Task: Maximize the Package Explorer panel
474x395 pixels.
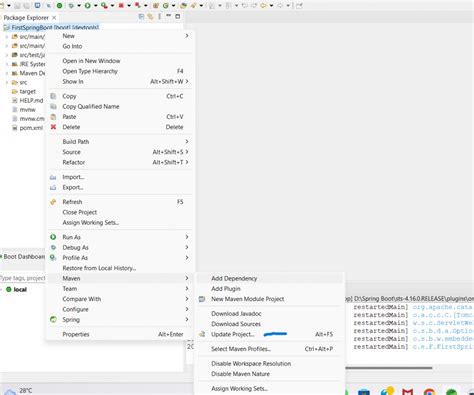Action: [178, 16]
